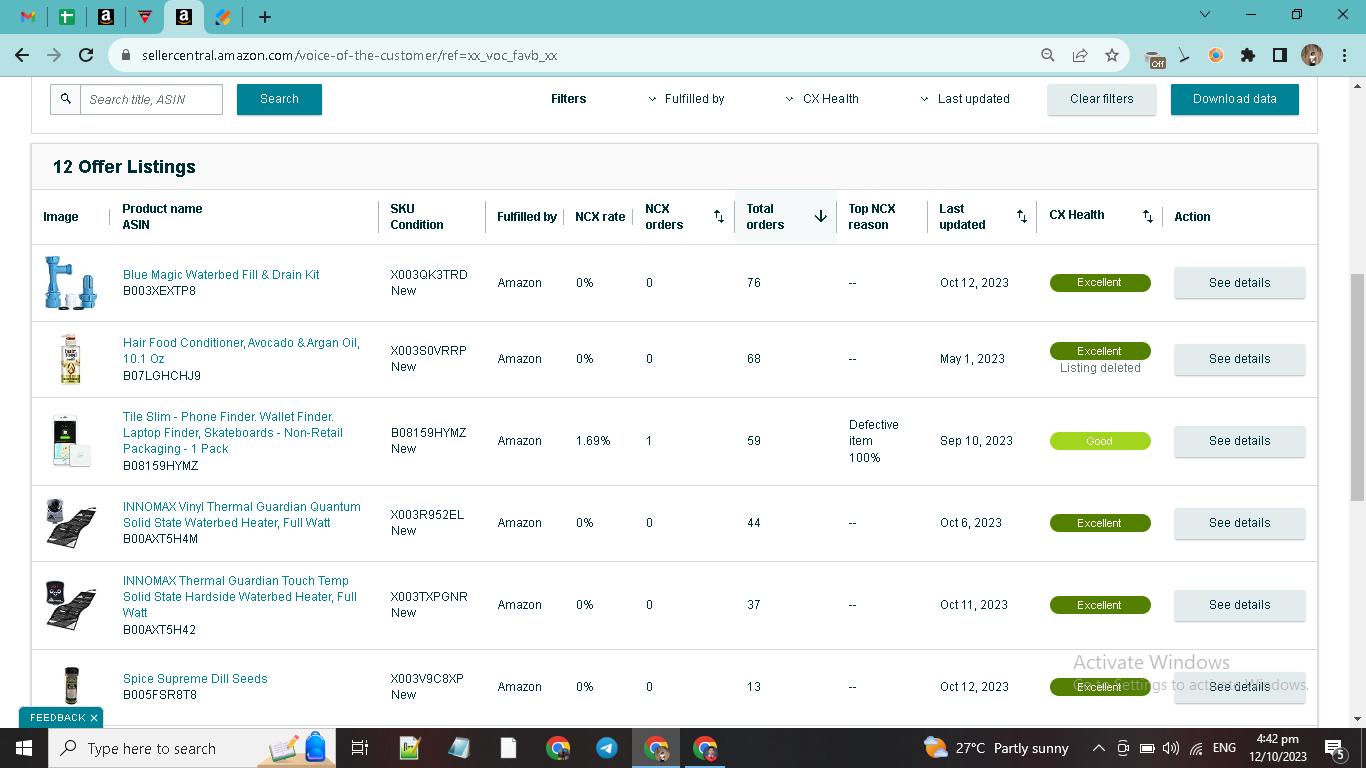Viewport: 1366px width, 768px height.
Task: Click the teal Search button
Action: pos(279,99)
